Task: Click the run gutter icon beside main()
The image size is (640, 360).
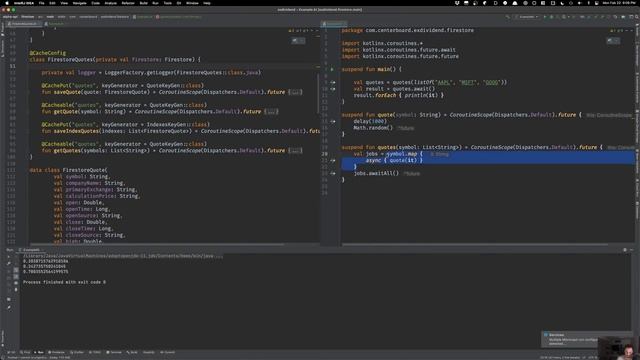Action: click(332, 69)
